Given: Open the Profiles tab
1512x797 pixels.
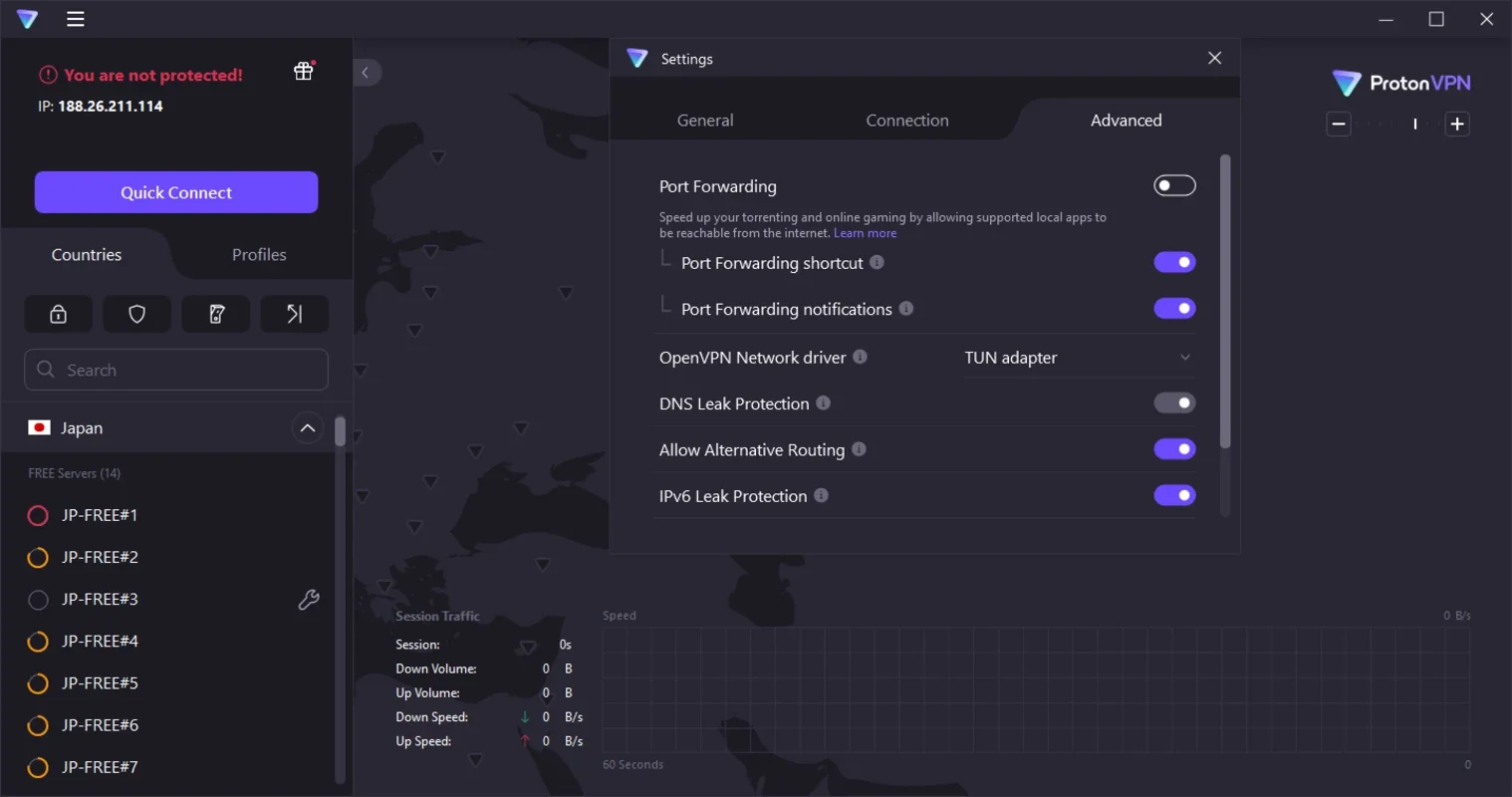Looking at the screenshot, I should coord(258,254).
